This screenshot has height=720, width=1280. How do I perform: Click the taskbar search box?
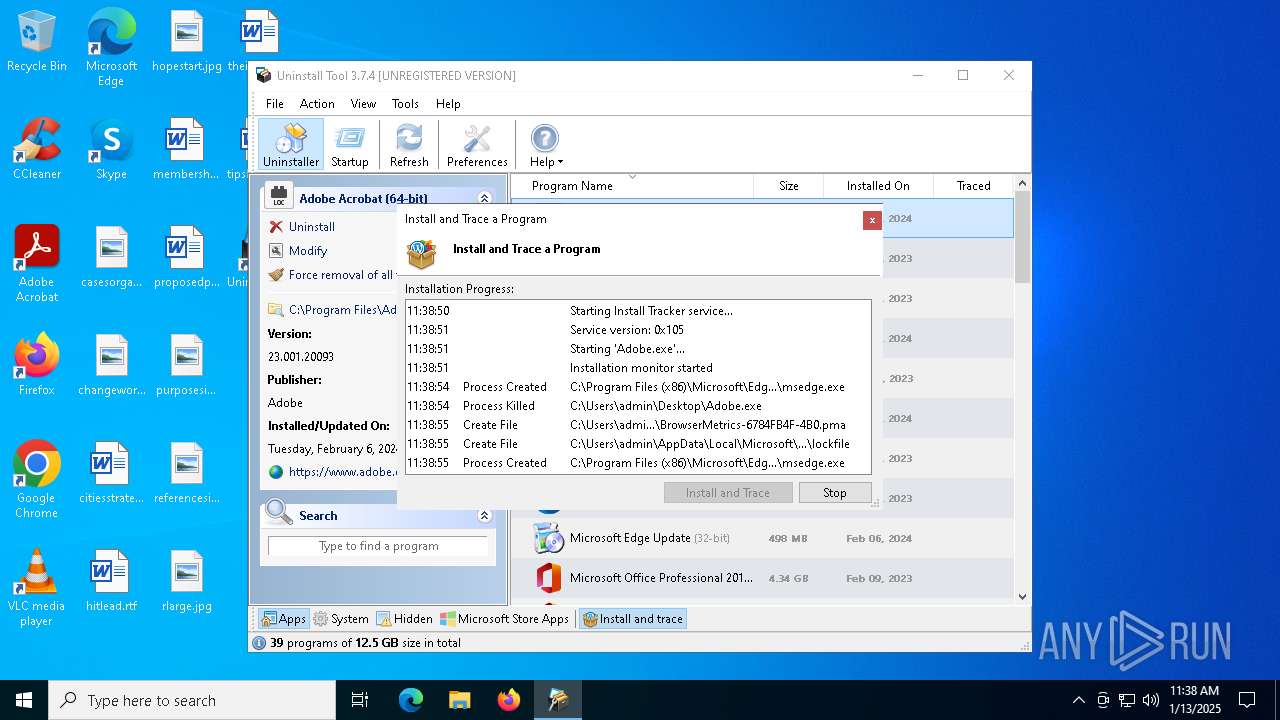point(192,700)
